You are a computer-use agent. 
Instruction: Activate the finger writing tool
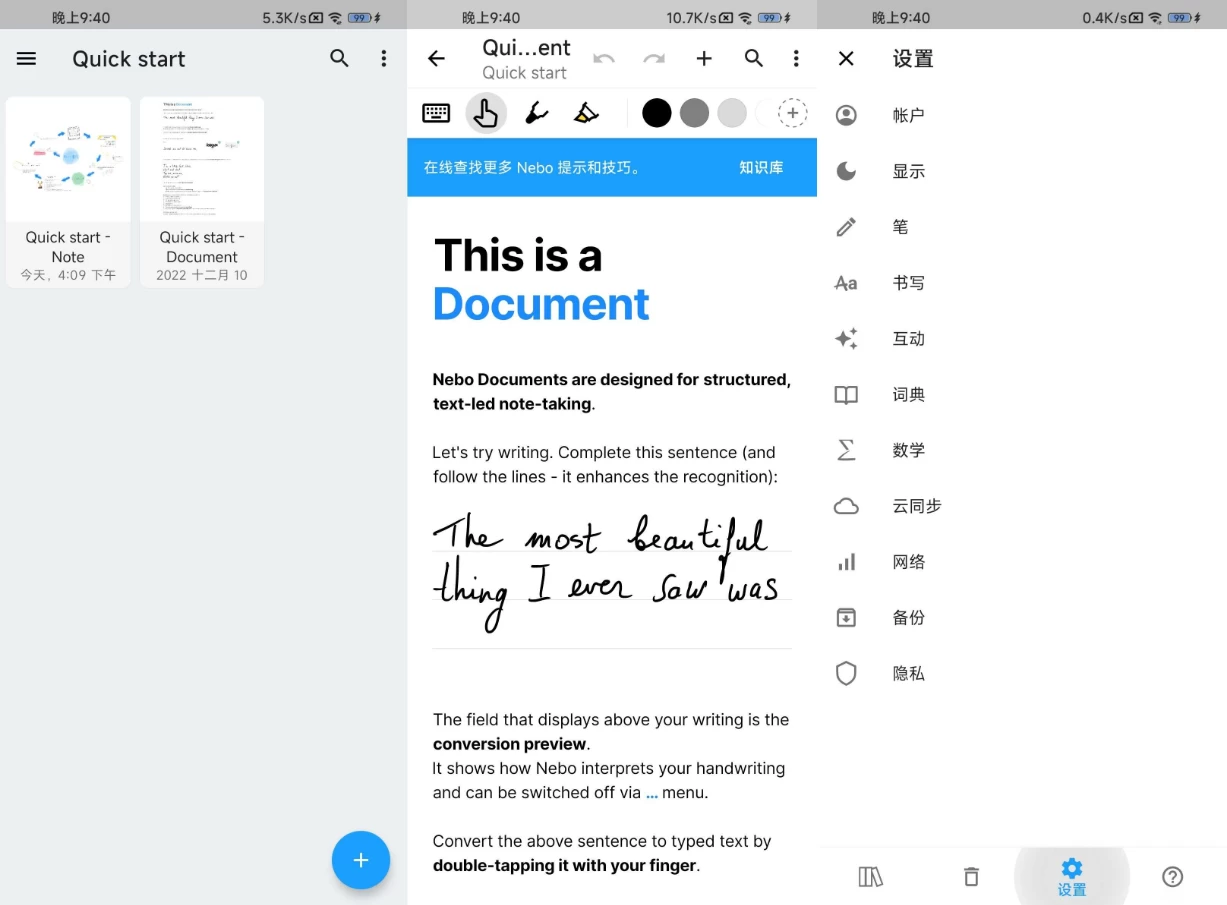point(486,112)
